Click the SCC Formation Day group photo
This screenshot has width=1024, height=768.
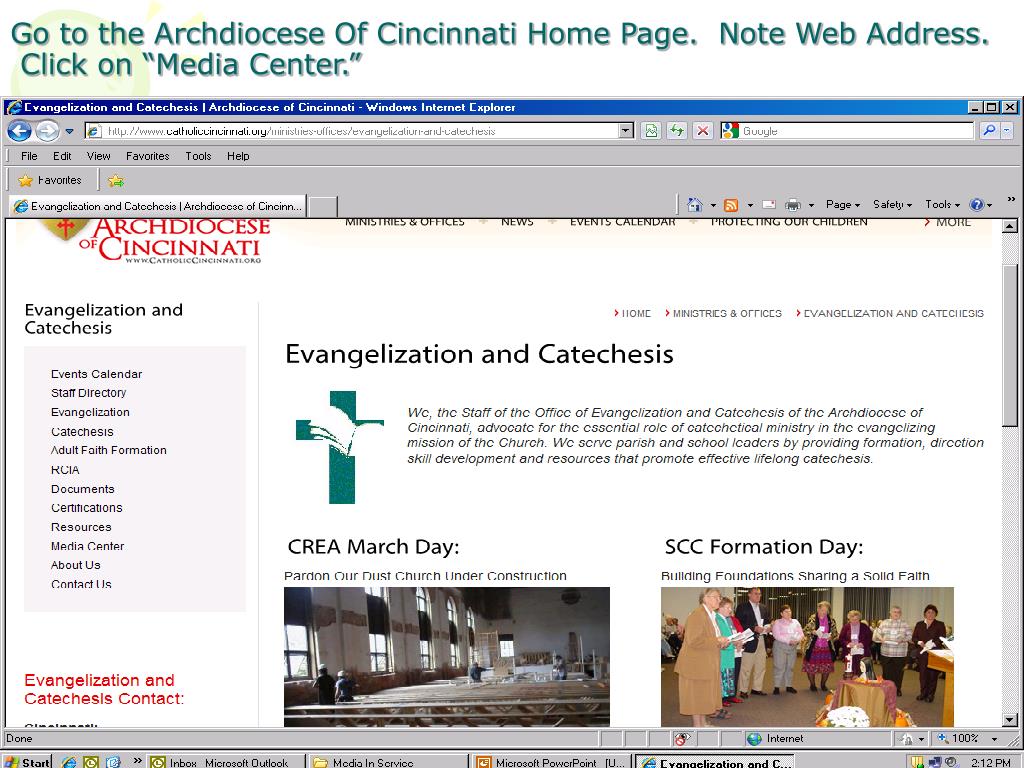pos(807,656)
